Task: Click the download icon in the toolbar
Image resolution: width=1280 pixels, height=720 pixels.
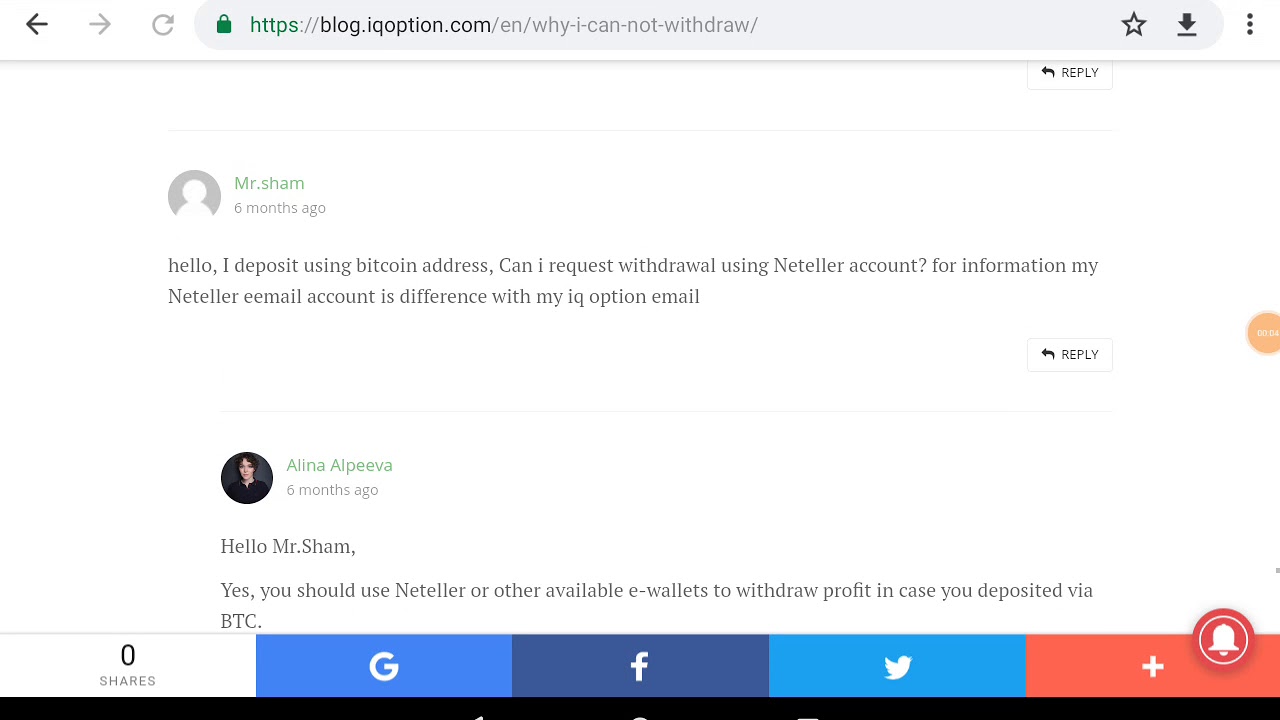Action: (x=1187, y=25)
